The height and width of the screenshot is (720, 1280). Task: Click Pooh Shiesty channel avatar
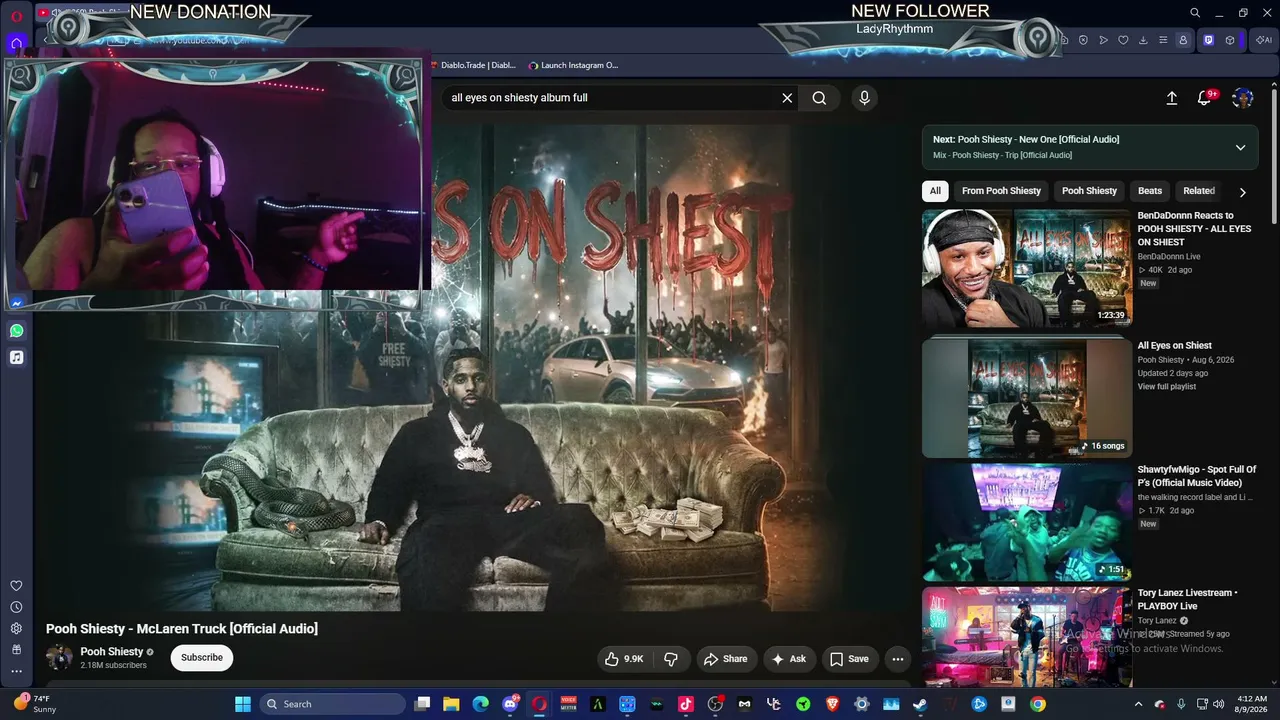click(59, 657)
